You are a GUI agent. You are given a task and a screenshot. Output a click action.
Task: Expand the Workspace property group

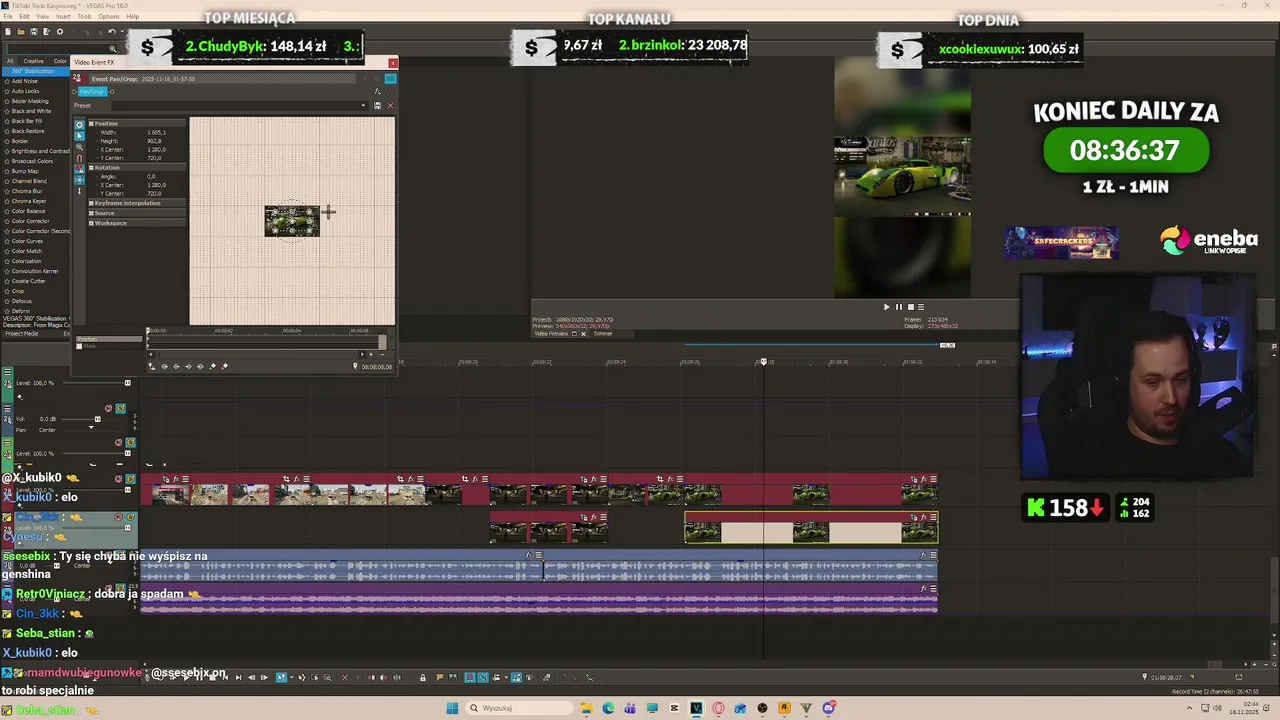pyautogui.click(x=91, y=223)
